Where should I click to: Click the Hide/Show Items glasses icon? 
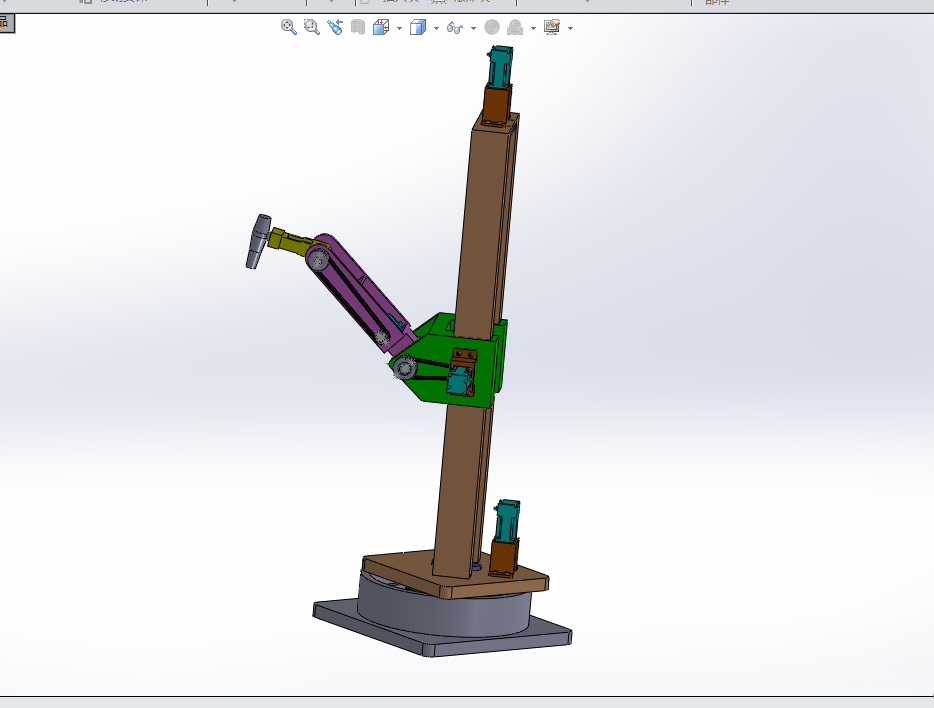[455, 28]
